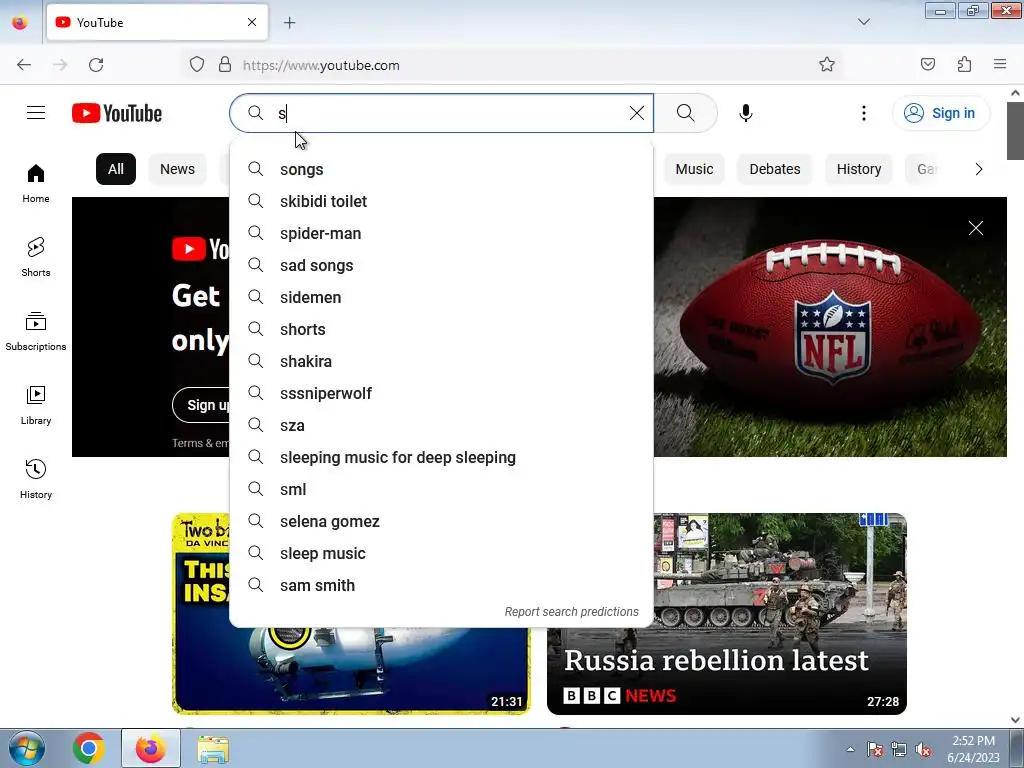The image size is (1024, 768).
Task: Click the YouTube logo
Action: (117, 113)
